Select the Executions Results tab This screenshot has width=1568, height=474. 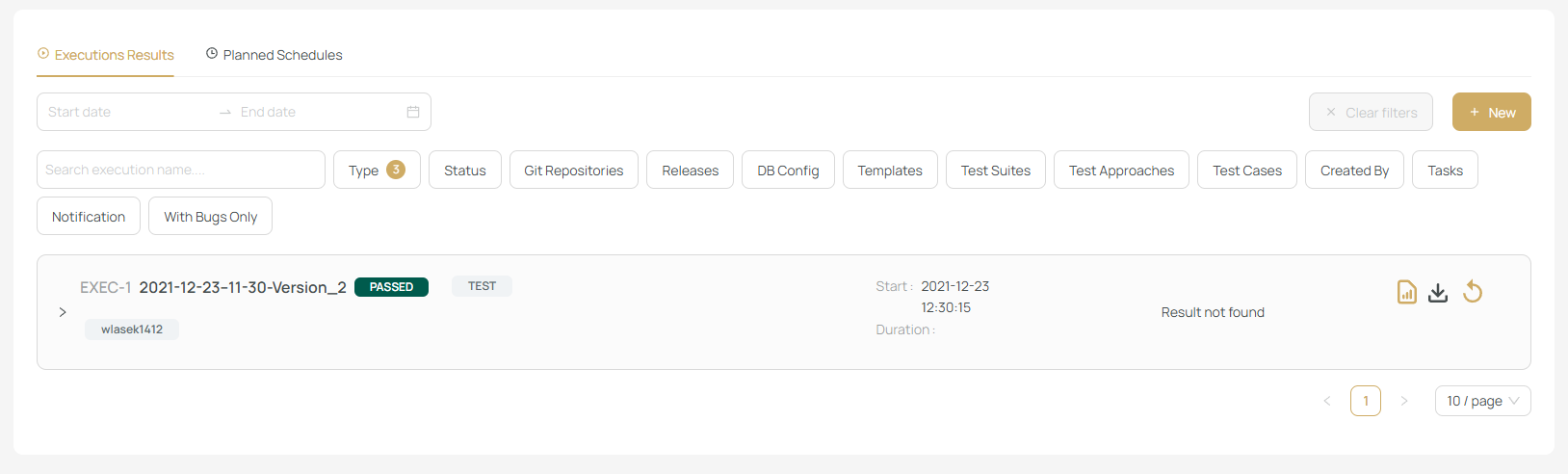tap(106, 55)
